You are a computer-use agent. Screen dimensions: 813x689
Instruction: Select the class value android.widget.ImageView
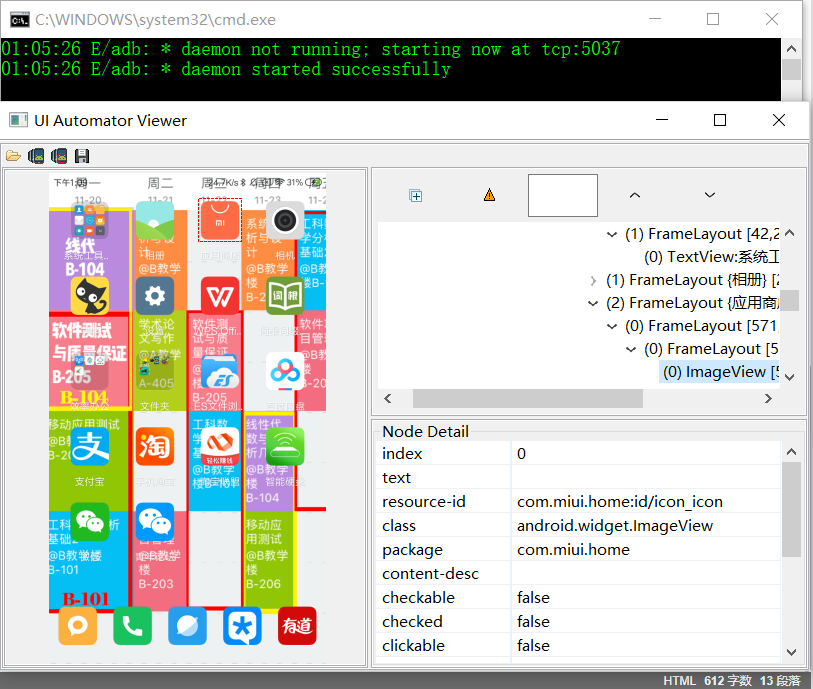(615, 526)
